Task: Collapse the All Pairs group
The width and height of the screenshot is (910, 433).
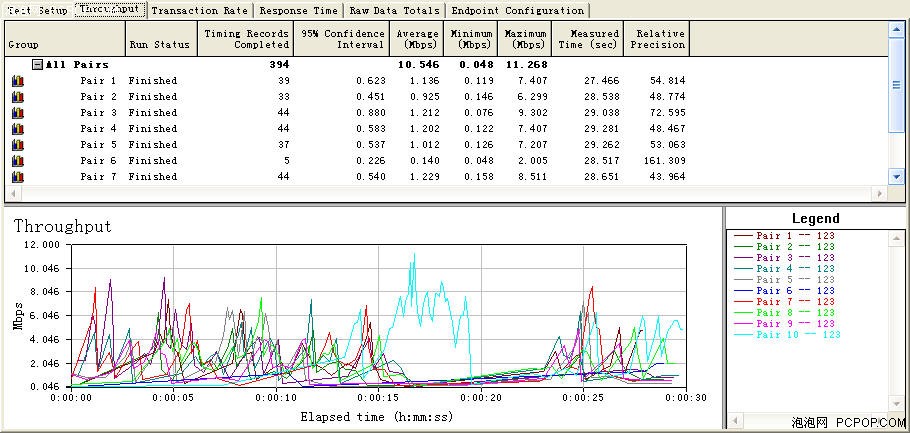Action: point(37,64)
